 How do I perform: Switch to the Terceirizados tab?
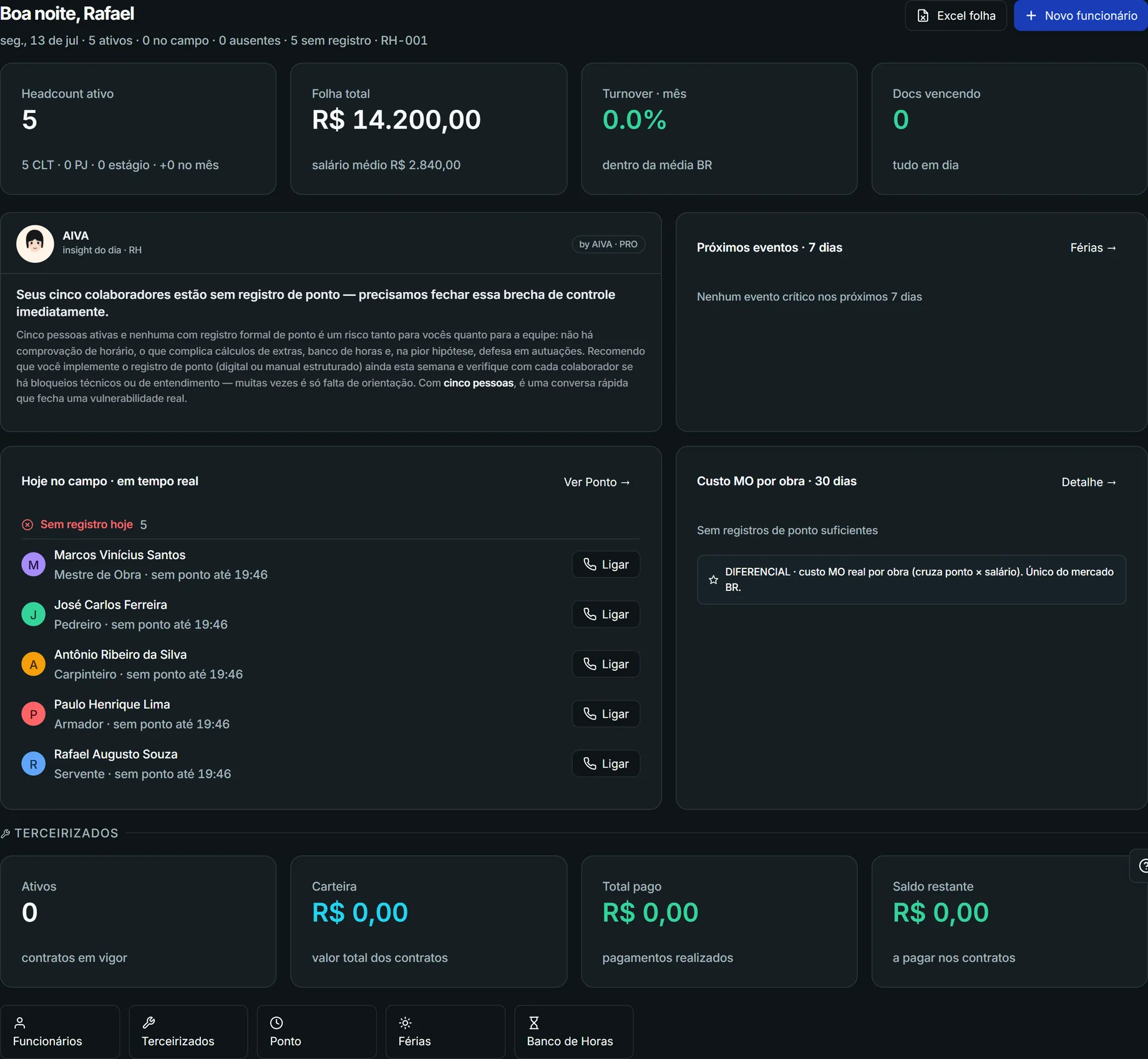click(188, 1032)
